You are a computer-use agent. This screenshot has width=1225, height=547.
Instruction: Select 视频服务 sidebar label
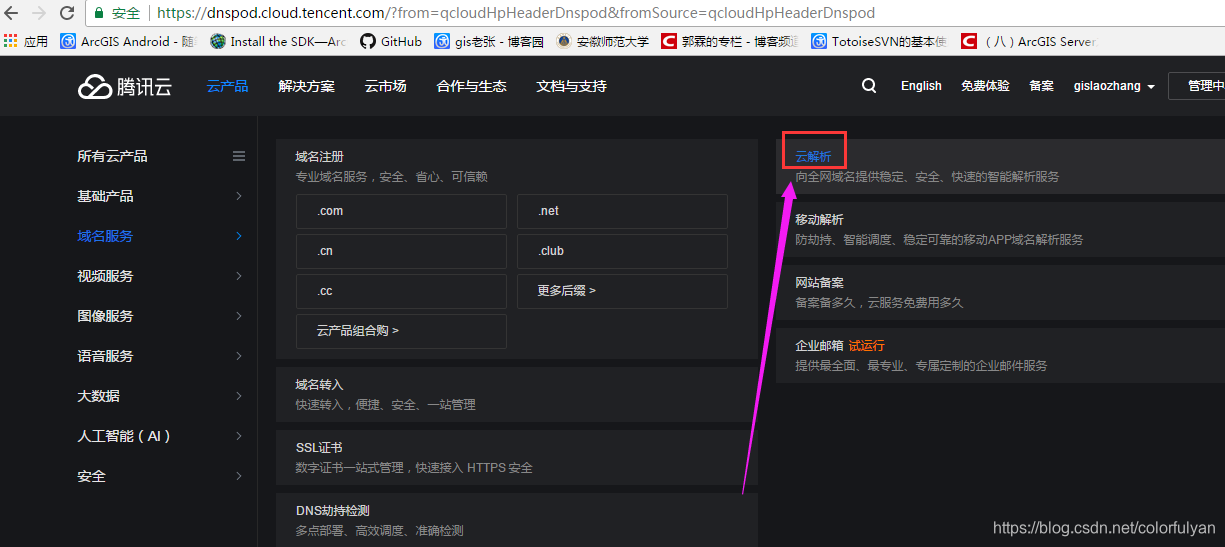[x=105, y=276]
